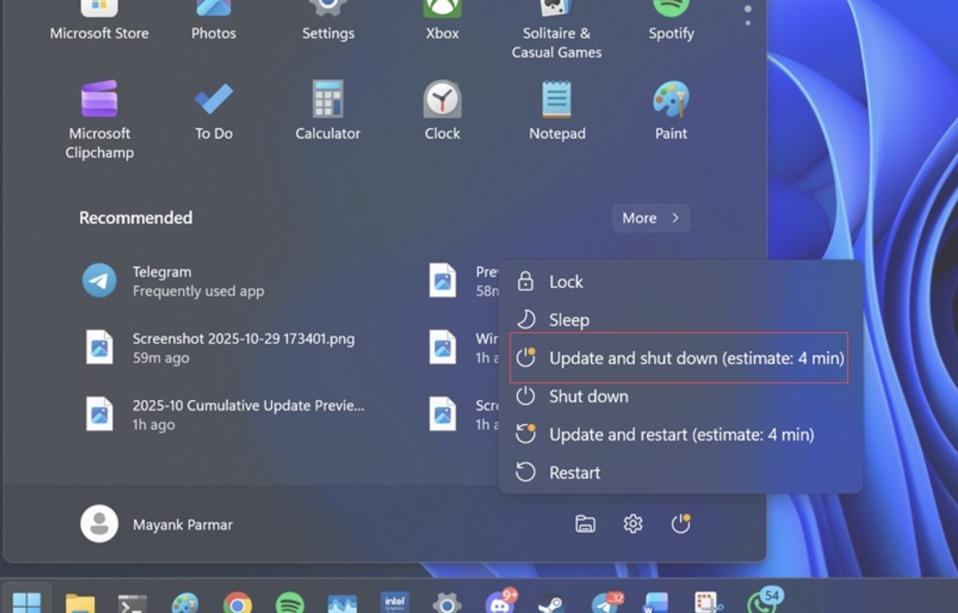
Task: Choose Sleep from the power menu
Action: (x=569, y=319)
